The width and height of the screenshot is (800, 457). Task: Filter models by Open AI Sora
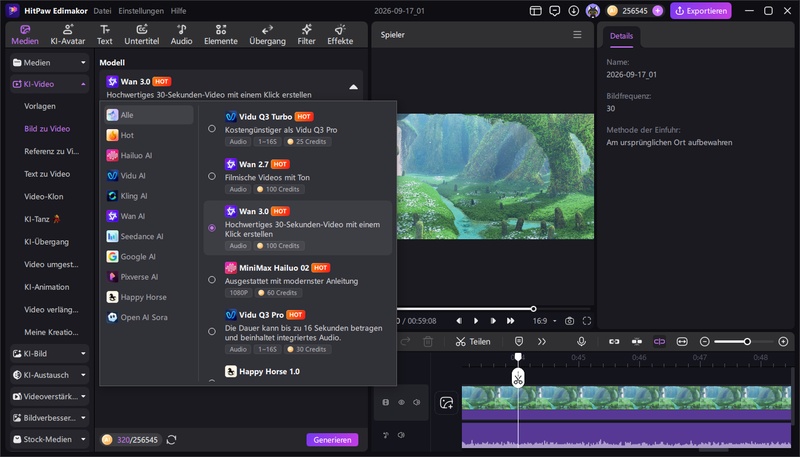(149, 317)
